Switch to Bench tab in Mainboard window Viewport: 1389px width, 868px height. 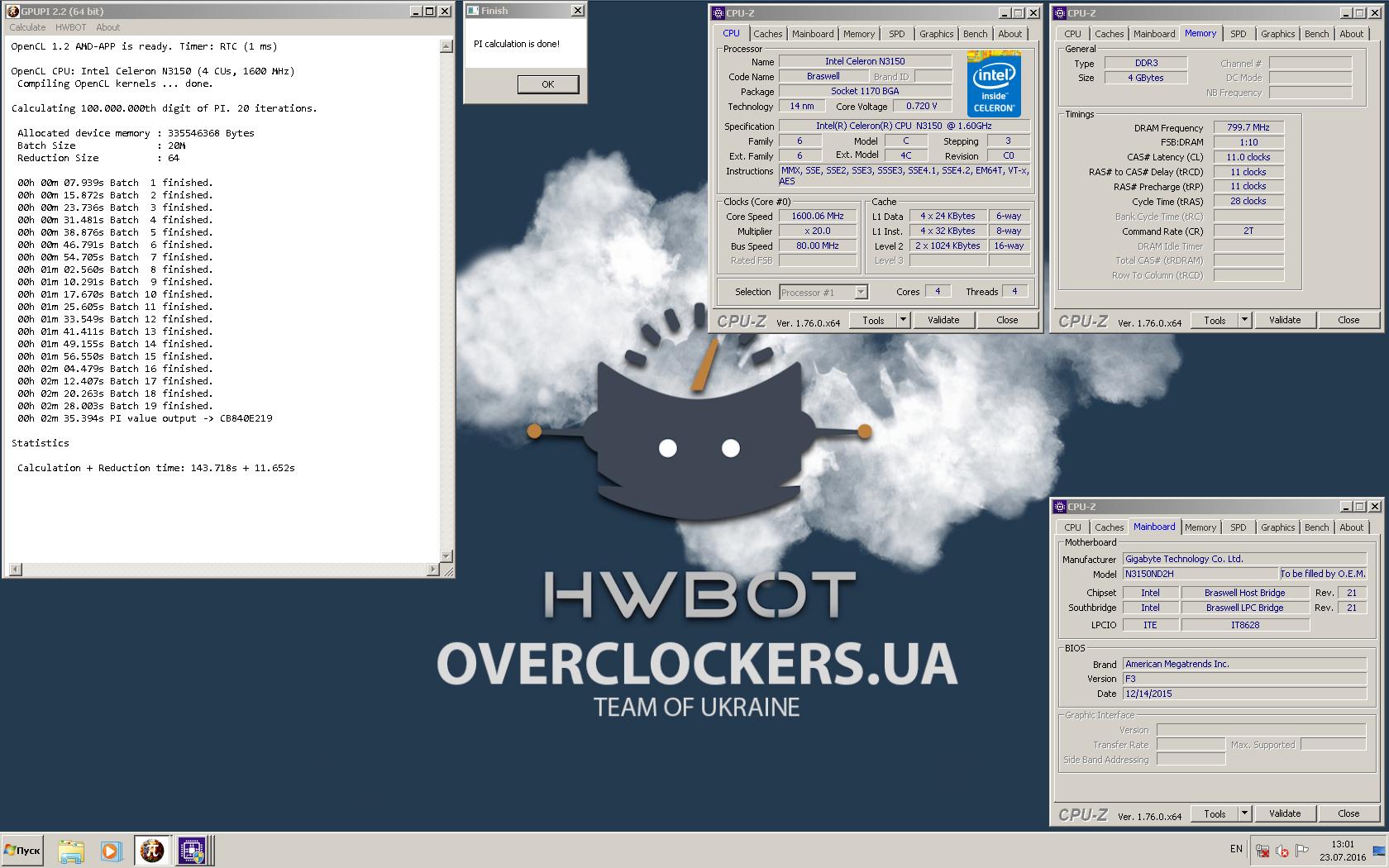[1316, 527]
